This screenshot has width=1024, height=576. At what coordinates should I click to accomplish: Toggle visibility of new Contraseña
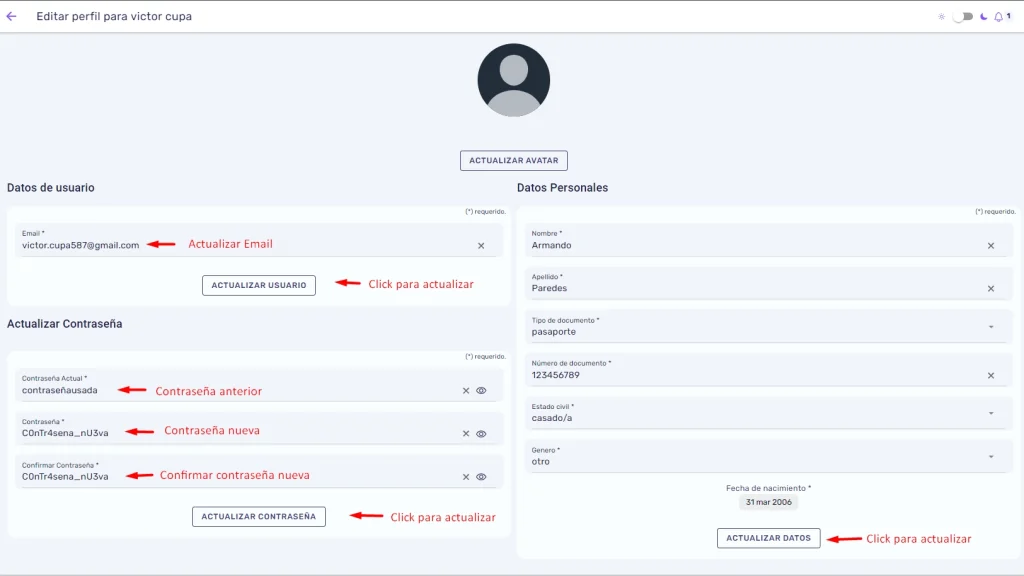pos(481,434)
